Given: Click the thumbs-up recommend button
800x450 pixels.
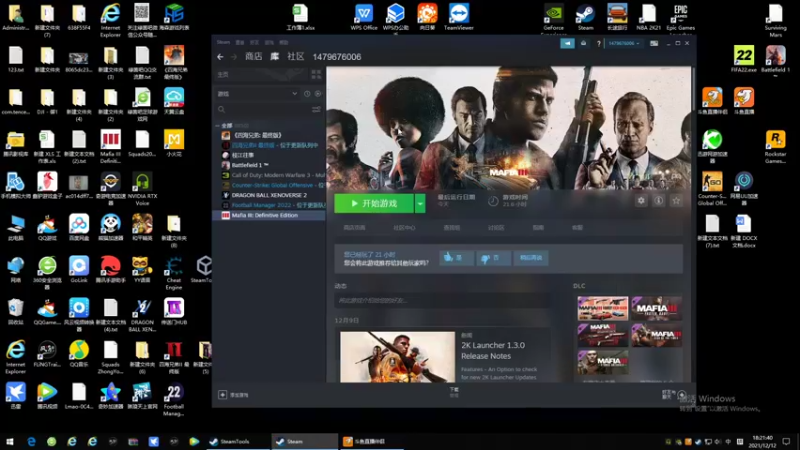Looking at the screenshot, I should pyautogui.click(x=456, y=258).
